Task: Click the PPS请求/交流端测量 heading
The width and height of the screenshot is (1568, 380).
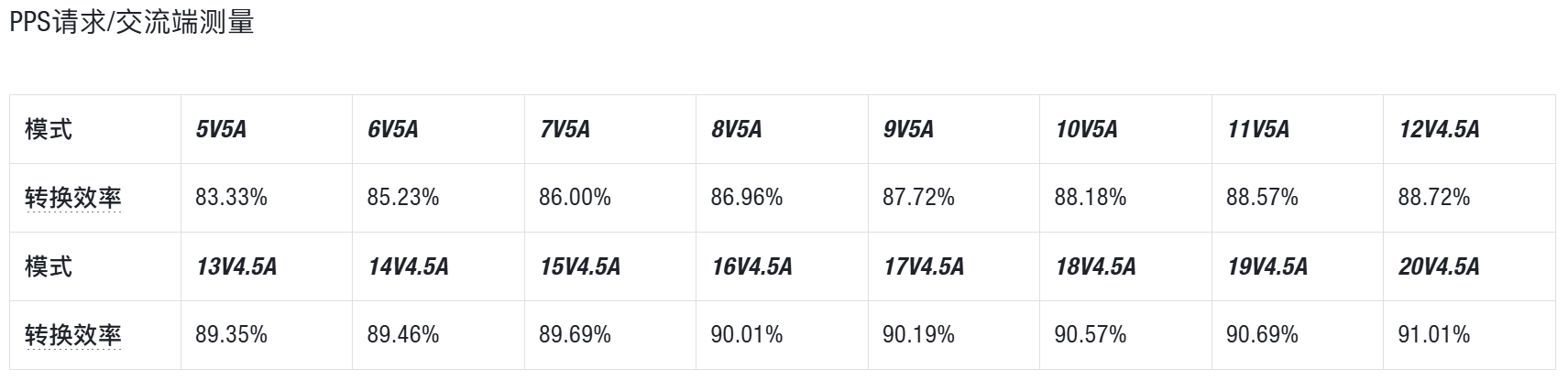Action: coord(132,21)
